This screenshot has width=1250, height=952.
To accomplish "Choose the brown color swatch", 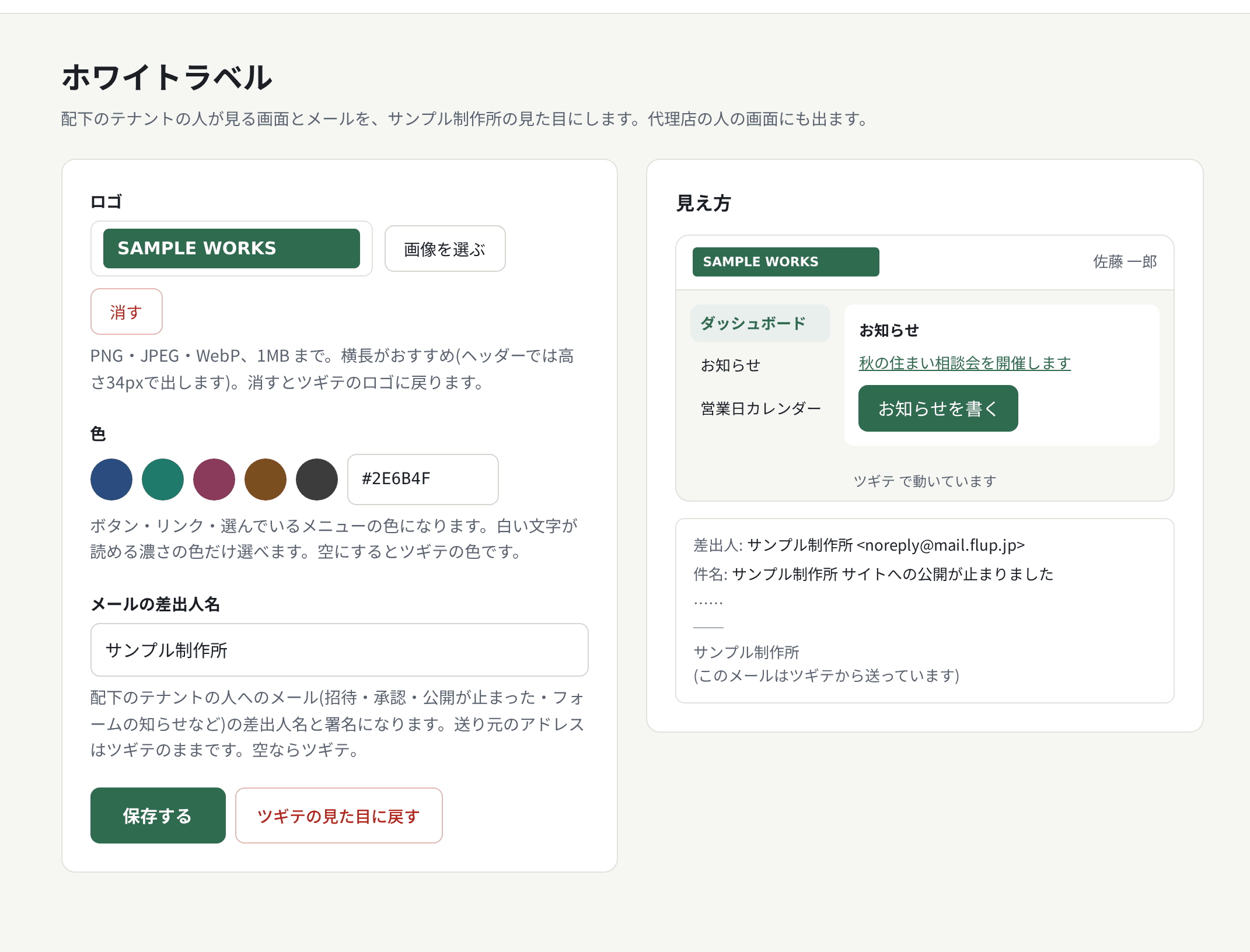I will click(x=266, y=480).
